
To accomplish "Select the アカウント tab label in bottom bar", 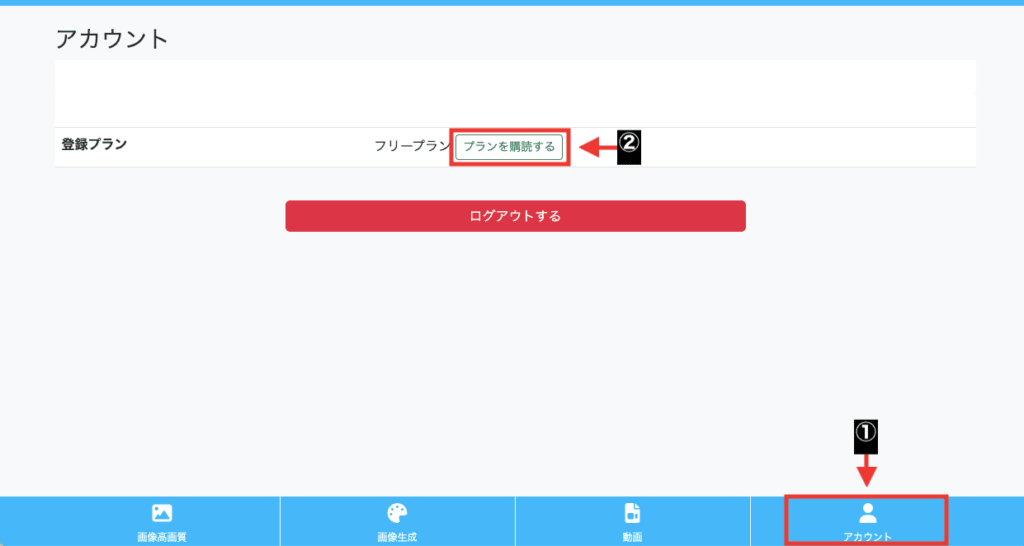I will [x=867, y=538].
